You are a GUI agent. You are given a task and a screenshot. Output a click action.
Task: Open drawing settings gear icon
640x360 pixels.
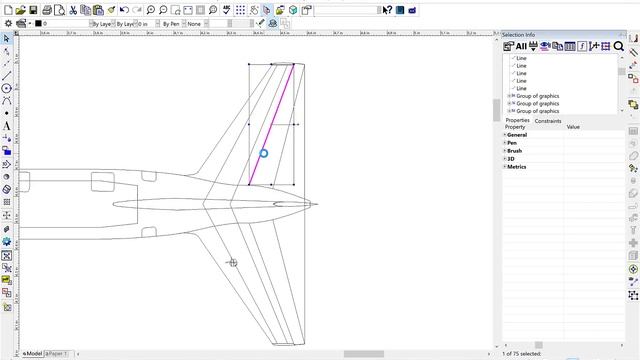[8, 24]
